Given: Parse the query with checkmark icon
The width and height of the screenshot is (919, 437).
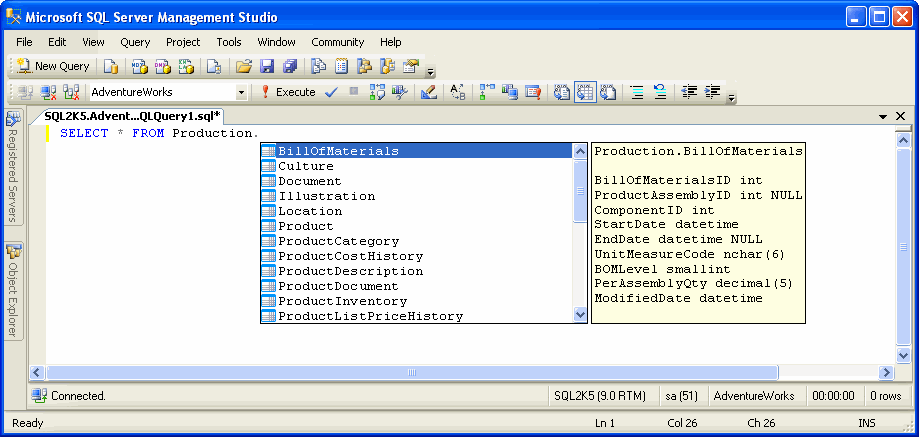Looking at the screenshot, I should (x=331, y=92).
